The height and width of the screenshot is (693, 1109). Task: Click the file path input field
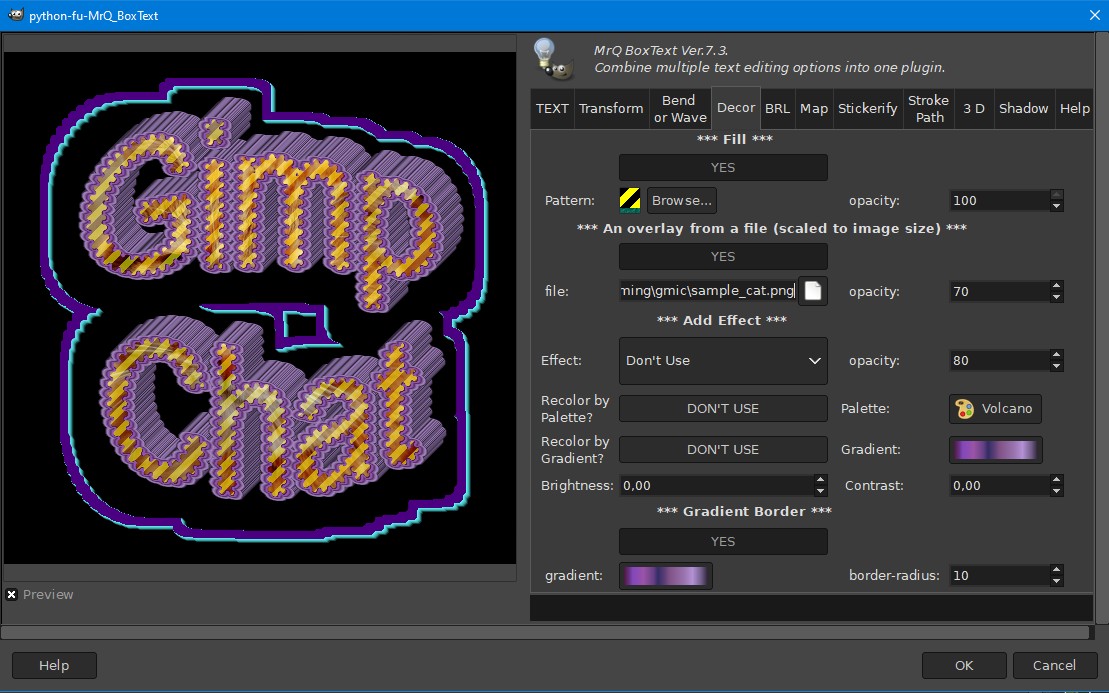709,291
